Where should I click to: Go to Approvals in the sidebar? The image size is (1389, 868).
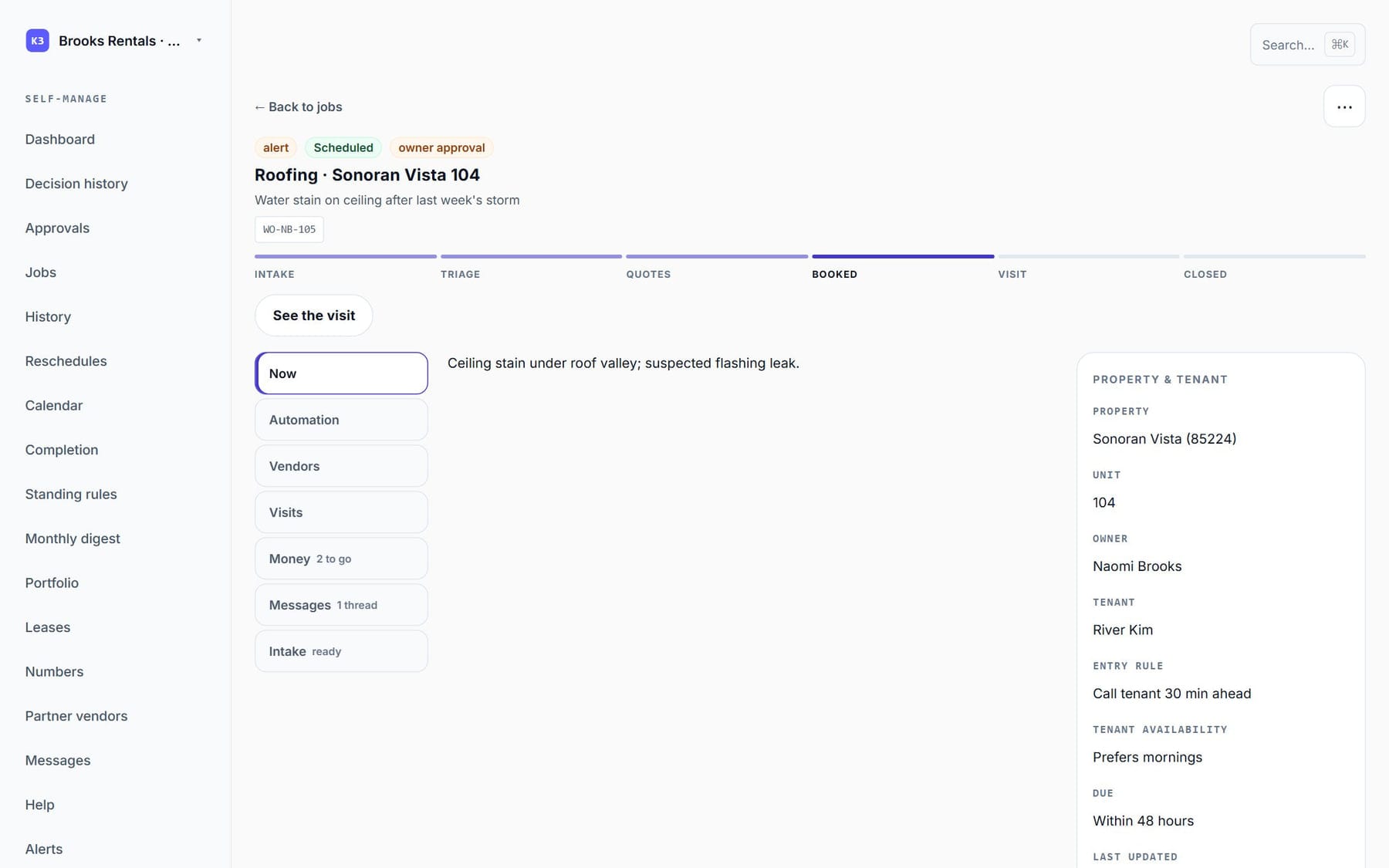click(57, 228)
